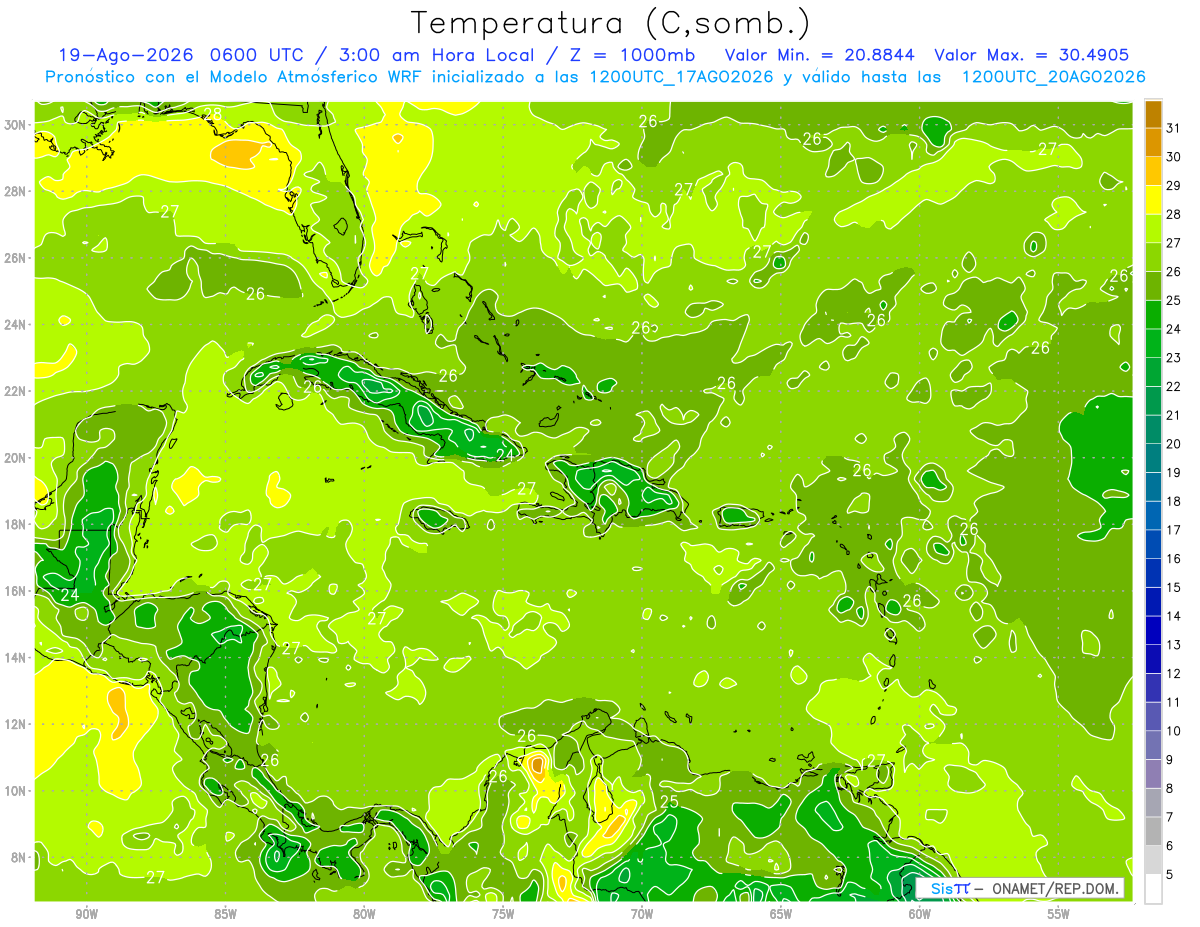1200x927 pixels.
Task: Click longitude axis label 65W
Action: tap(781, 915)
